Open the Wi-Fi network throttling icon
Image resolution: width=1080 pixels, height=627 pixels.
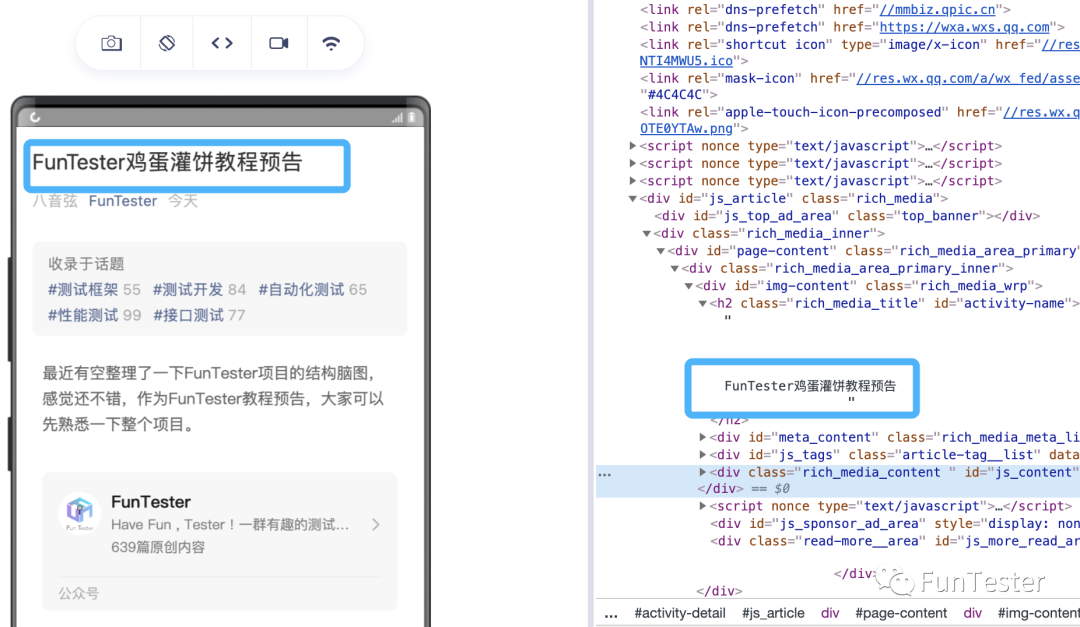click(331, 43)
